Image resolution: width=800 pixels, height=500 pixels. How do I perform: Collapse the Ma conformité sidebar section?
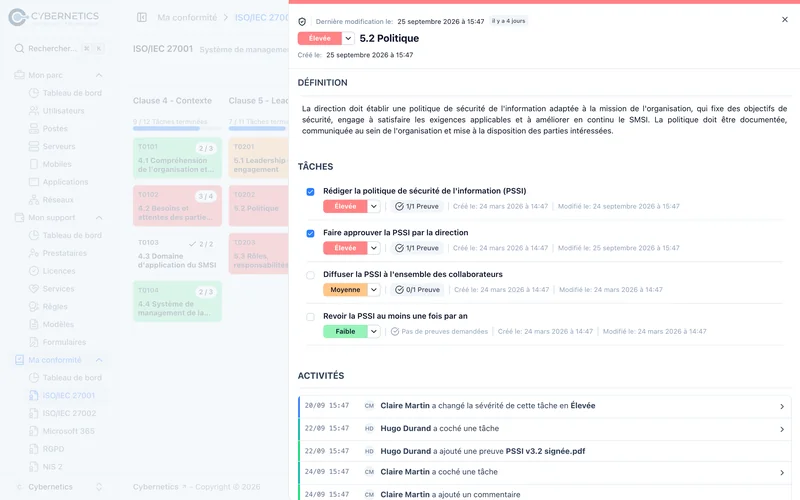click(x=99, y=360)
